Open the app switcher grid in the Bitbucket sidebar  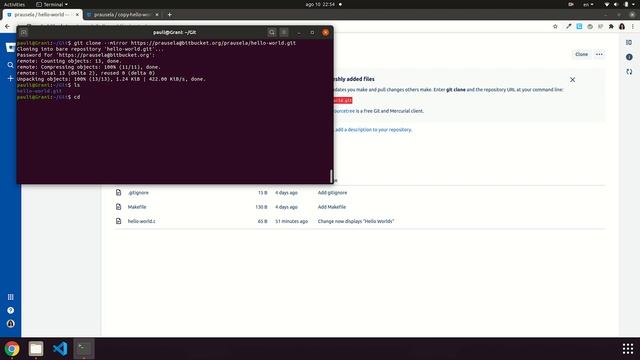pos(11,297)
